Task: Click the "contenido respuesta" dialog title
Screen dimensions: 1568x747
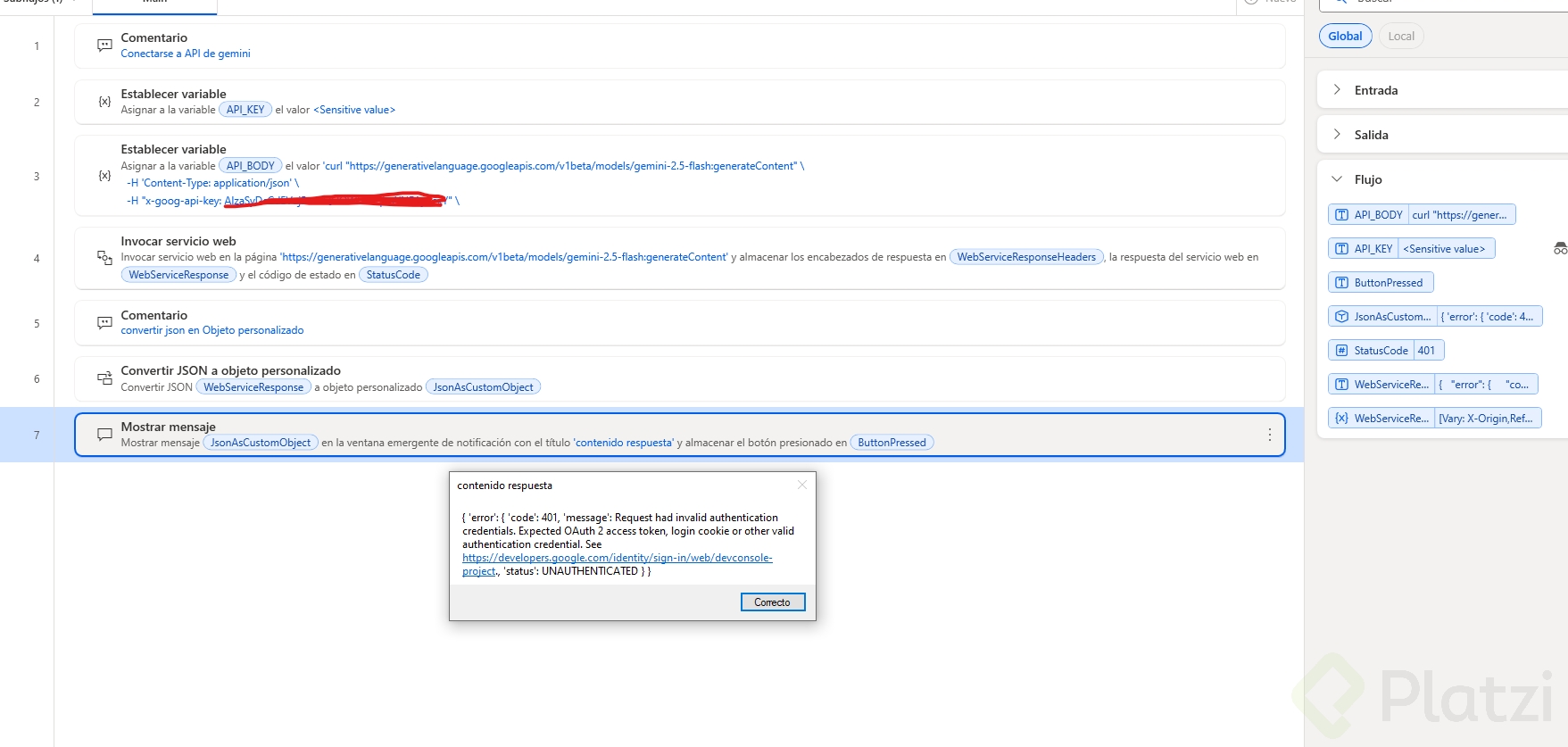Action: (x=505, y=486)
